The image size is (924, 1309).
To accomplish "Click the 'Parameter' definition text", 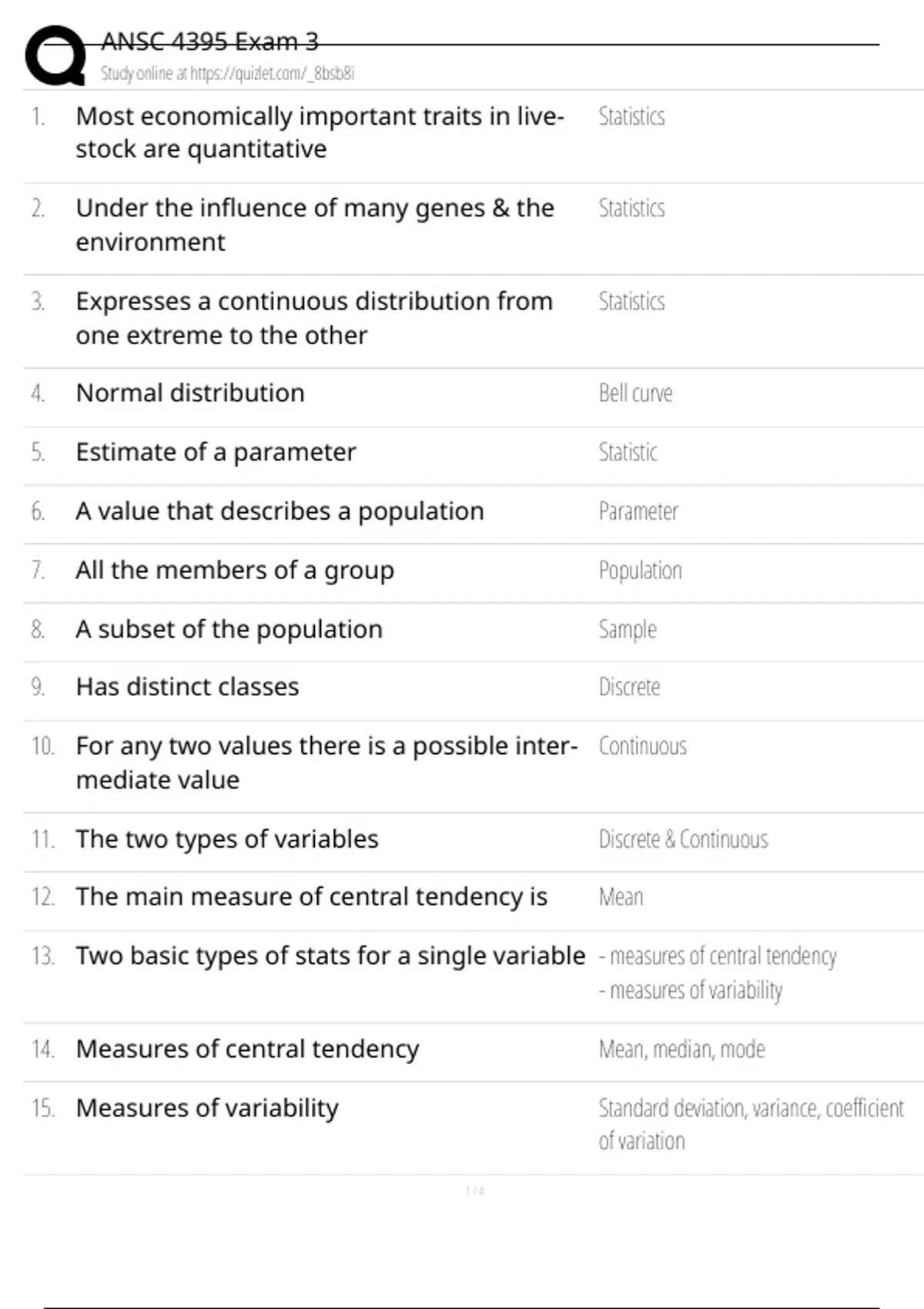I will [638, 512].
